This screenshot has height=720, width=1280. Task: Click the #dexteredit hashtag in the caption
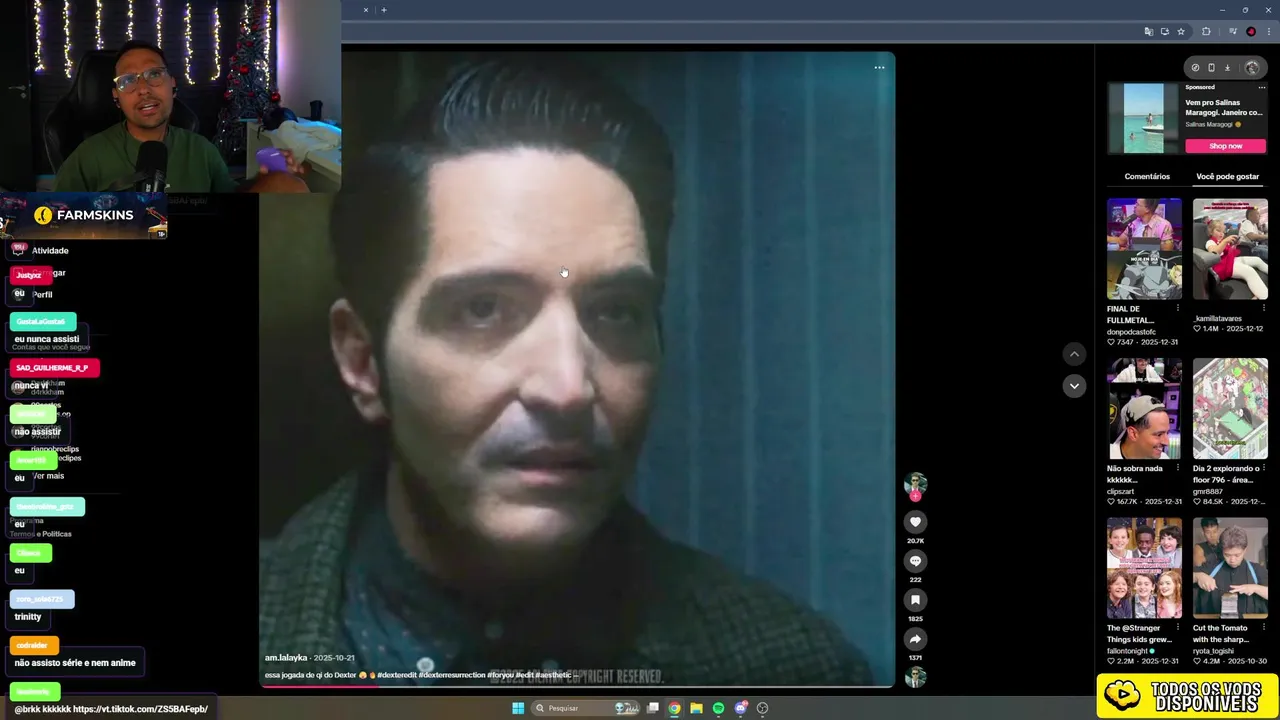coord(397,675)
